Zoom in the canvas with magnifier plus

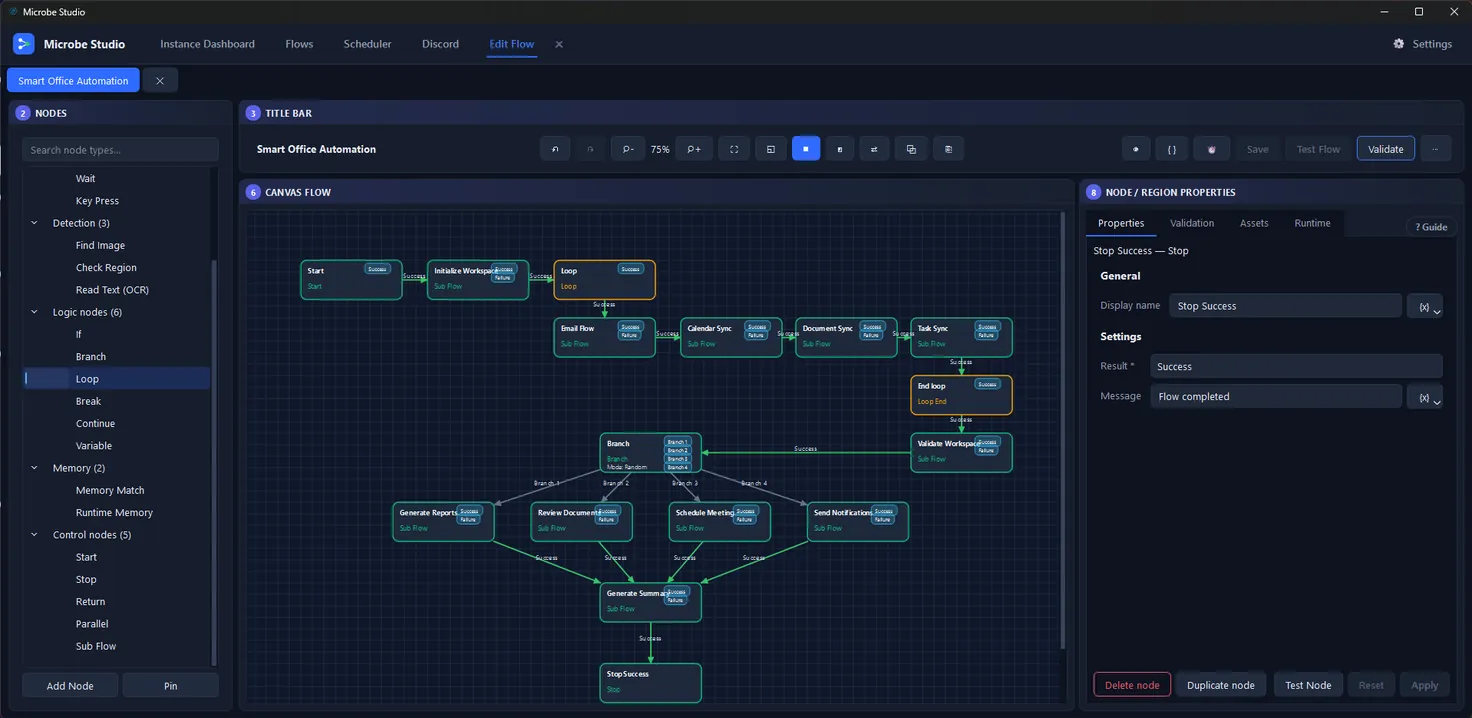click(693, 149)
